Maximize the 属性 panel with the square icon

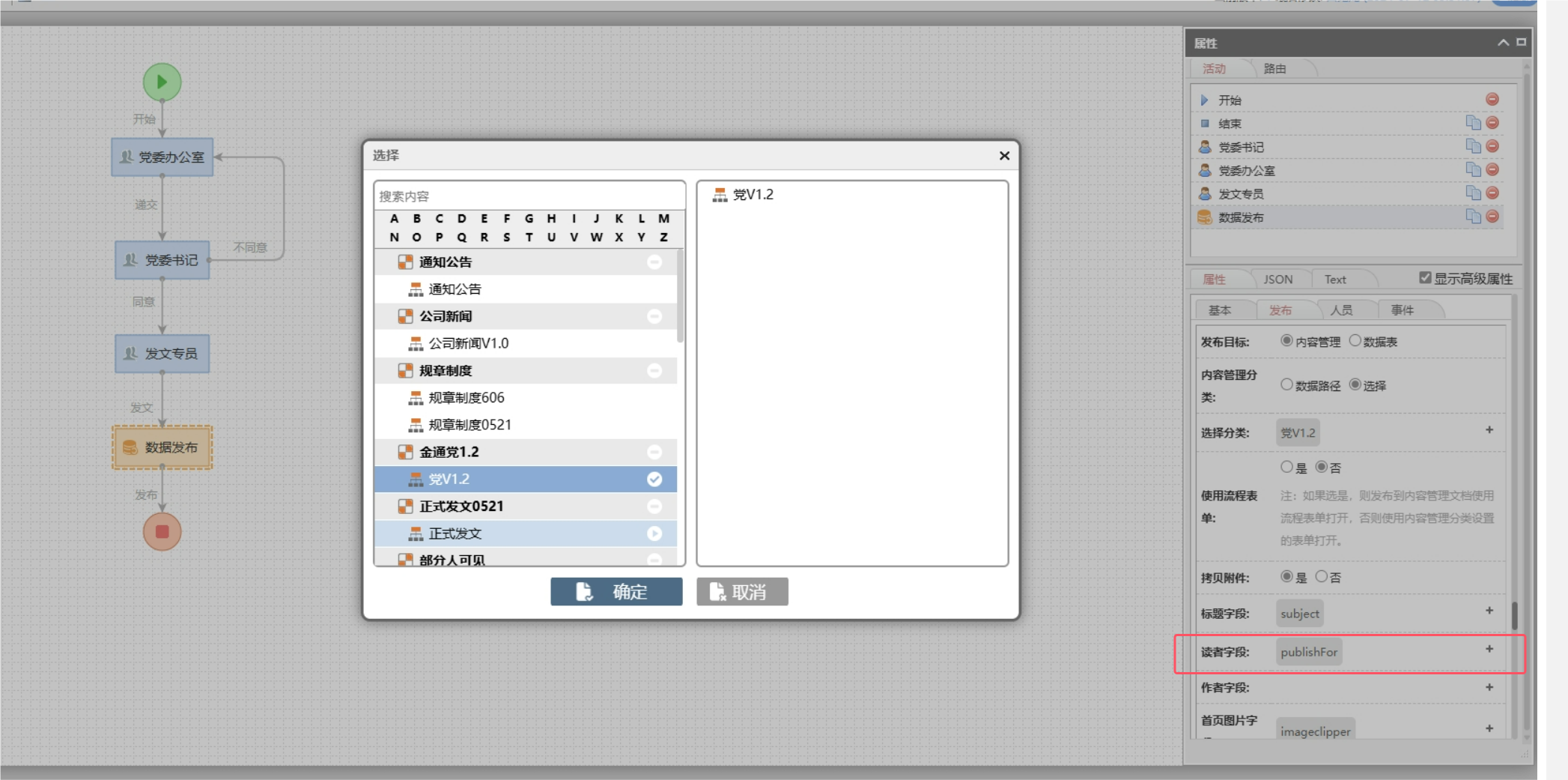click(x=1521, y=42)
